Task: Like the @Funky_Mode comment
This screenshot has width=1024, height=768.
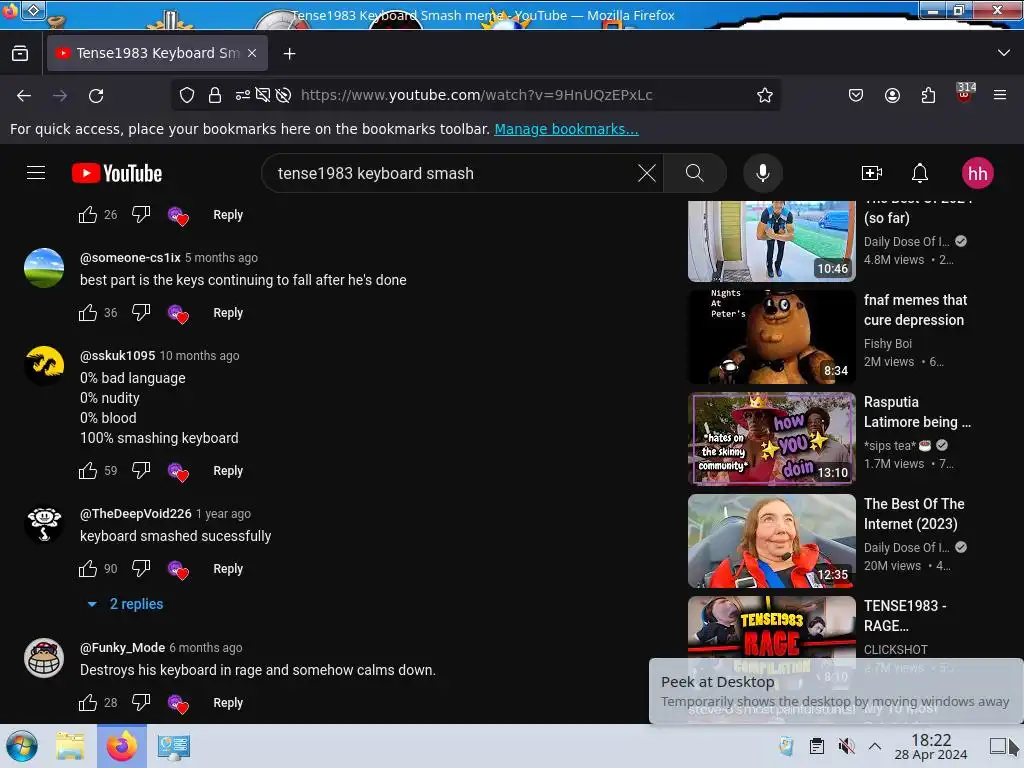Action: pos(88,703)
